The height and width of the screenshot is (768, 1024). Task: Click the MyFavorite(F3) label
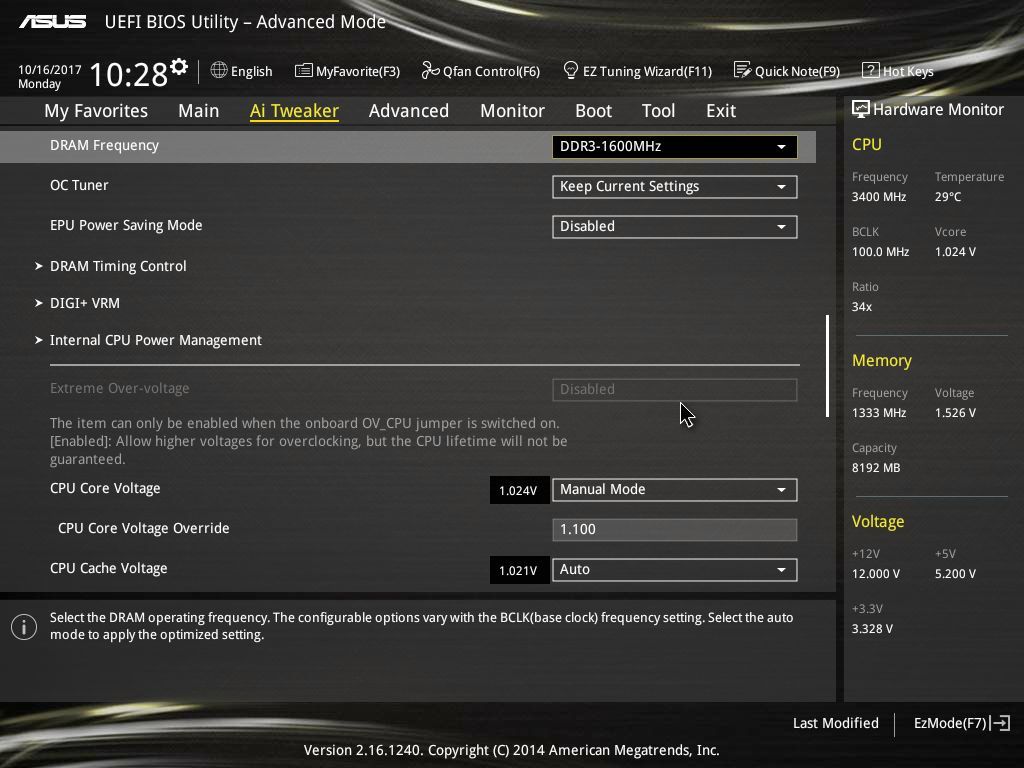pos(358,71)
